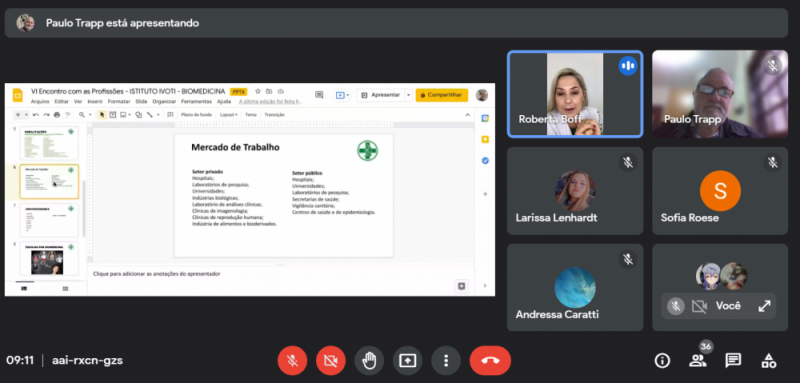Open the Ferramentas menu
Screen dimensions: 800x383
point(196,101)
